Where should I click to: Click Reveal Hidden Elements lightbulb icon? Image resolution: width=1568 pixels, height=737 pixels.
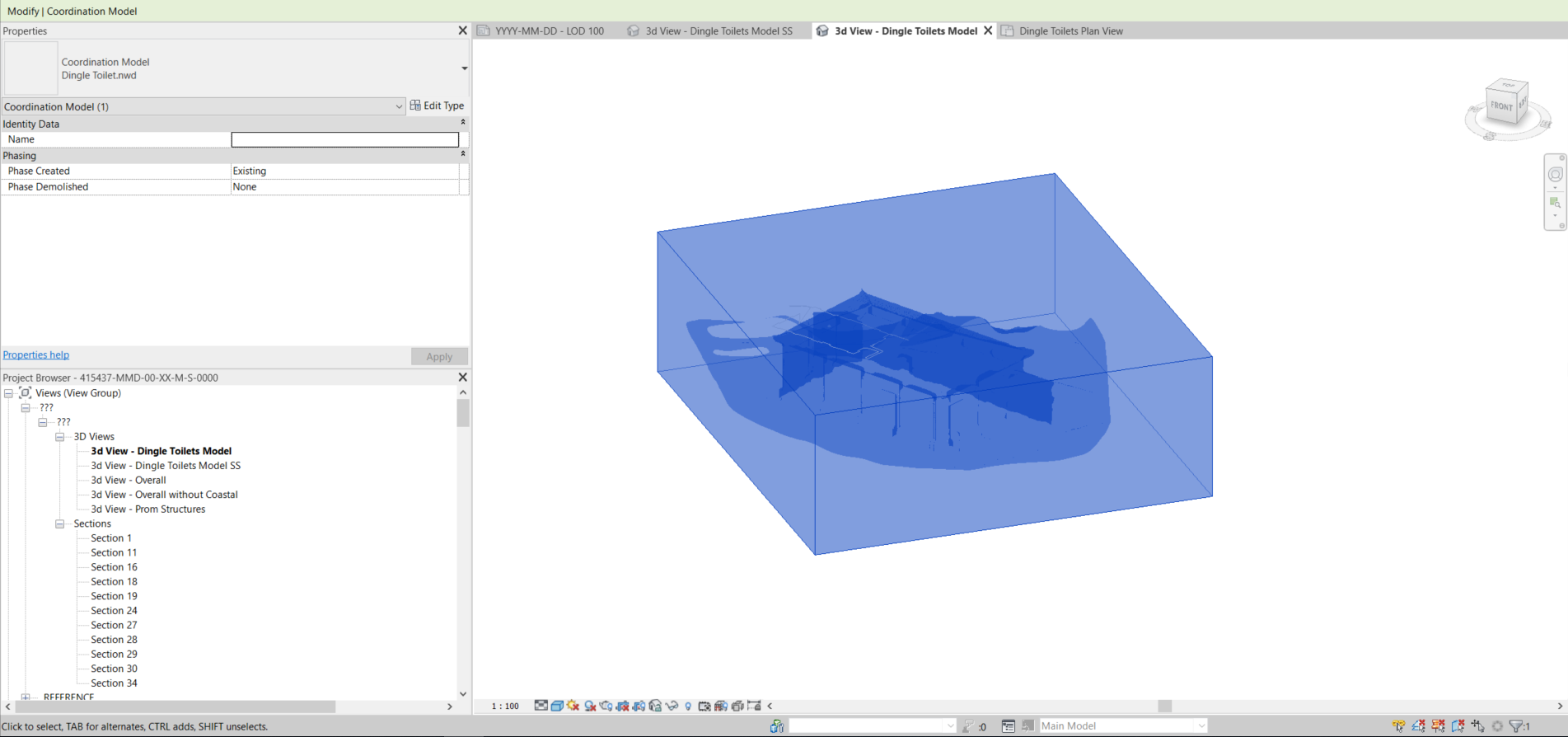tap(688, 706)
